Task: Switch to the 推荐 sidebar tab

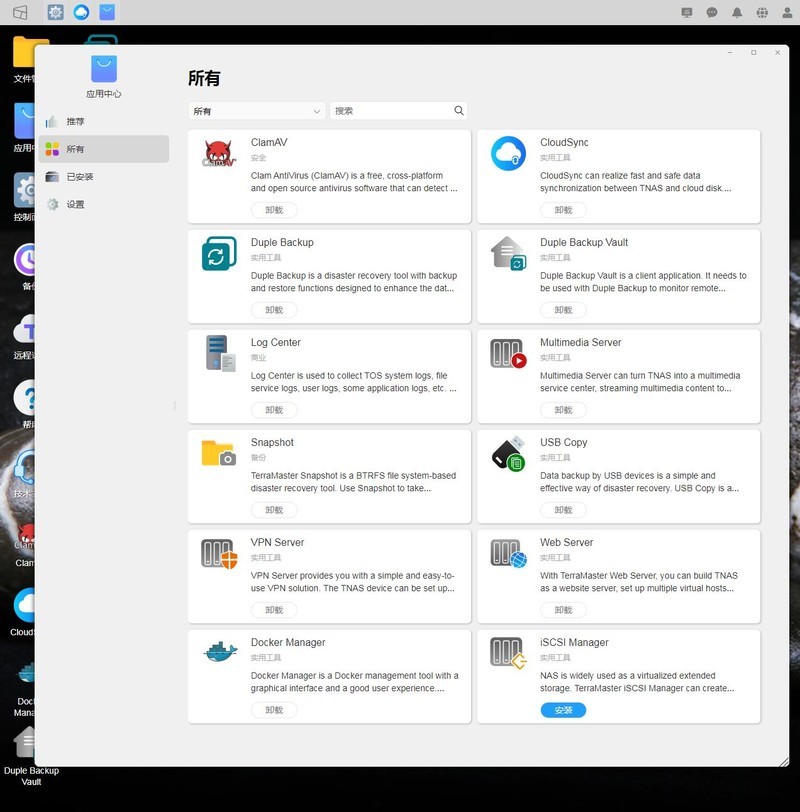Action: 76,121
